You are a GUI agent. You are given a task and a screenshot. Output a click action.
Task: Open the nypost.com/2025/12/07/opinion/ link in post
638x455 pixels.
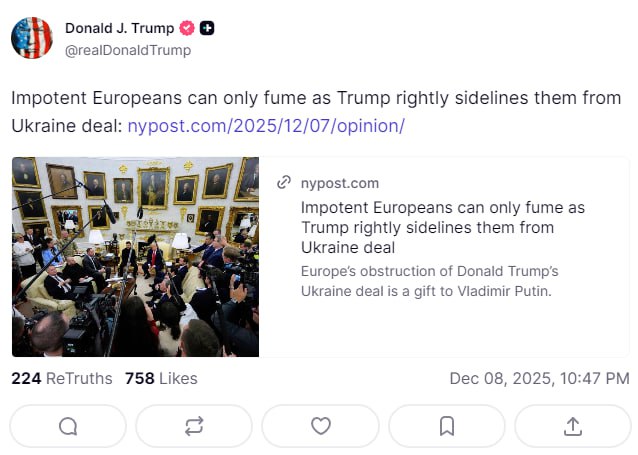(266, 126)
